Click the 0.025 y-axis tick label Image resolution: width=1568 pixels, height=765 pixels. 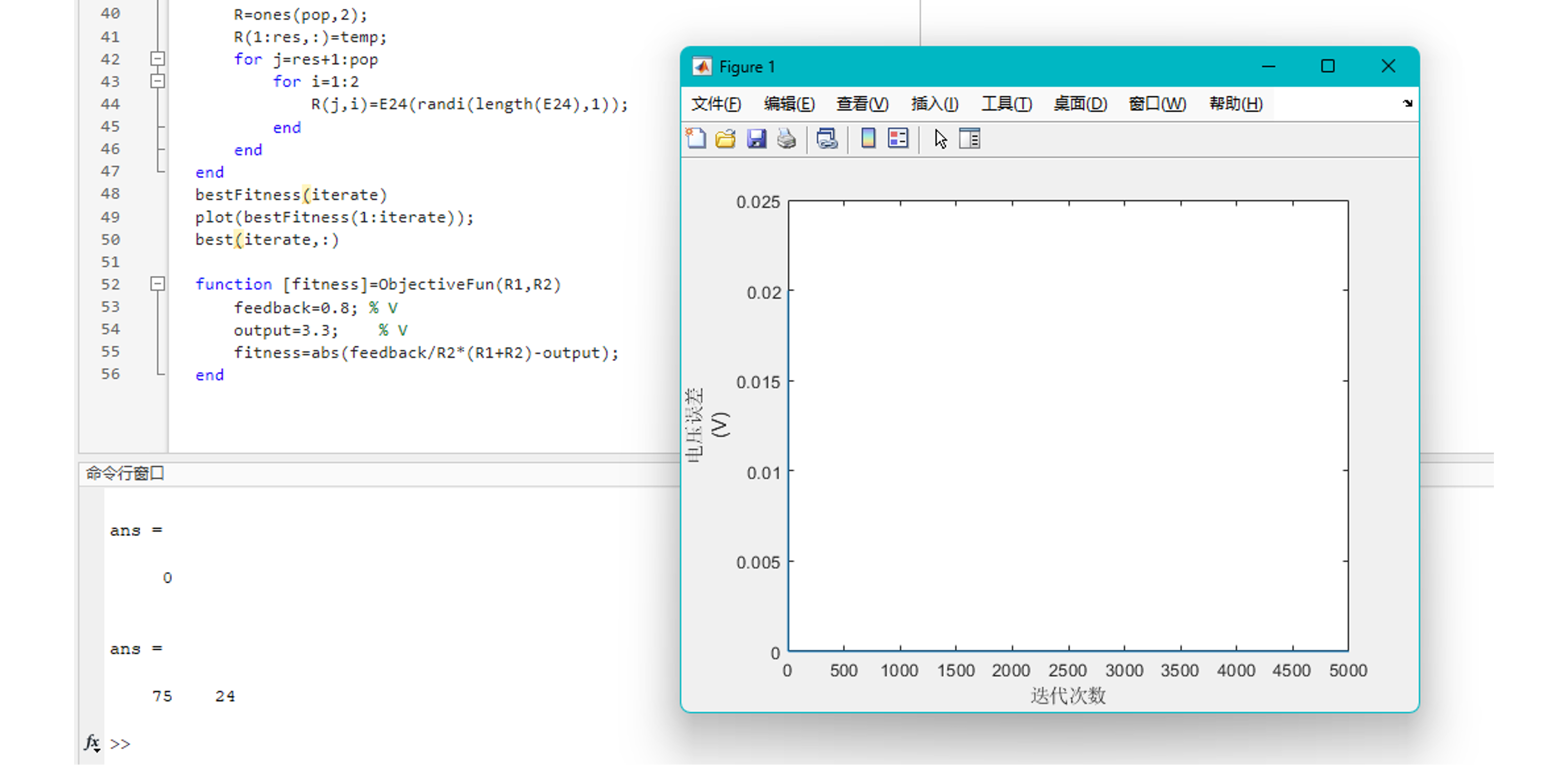point(758,202)
